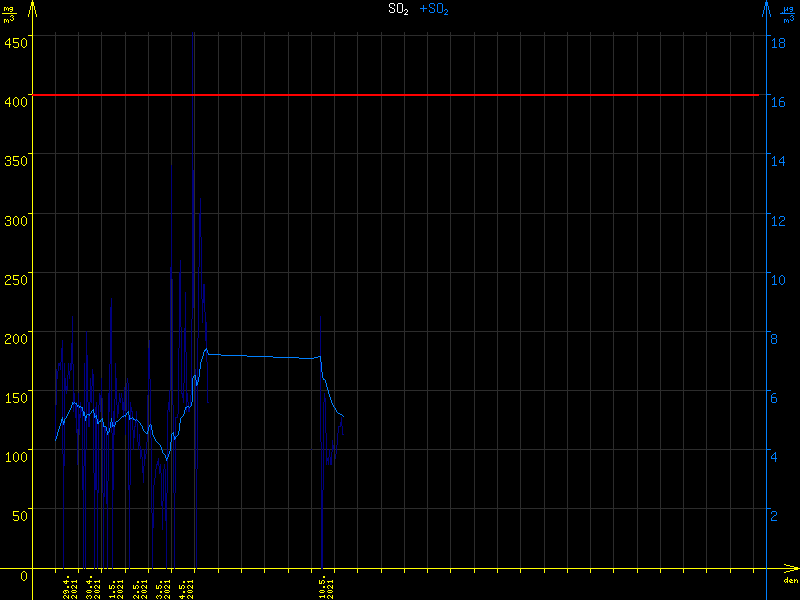Select the 1.5.2021 date label
Screen dimensions: 800x600
(x=116, y=586)
